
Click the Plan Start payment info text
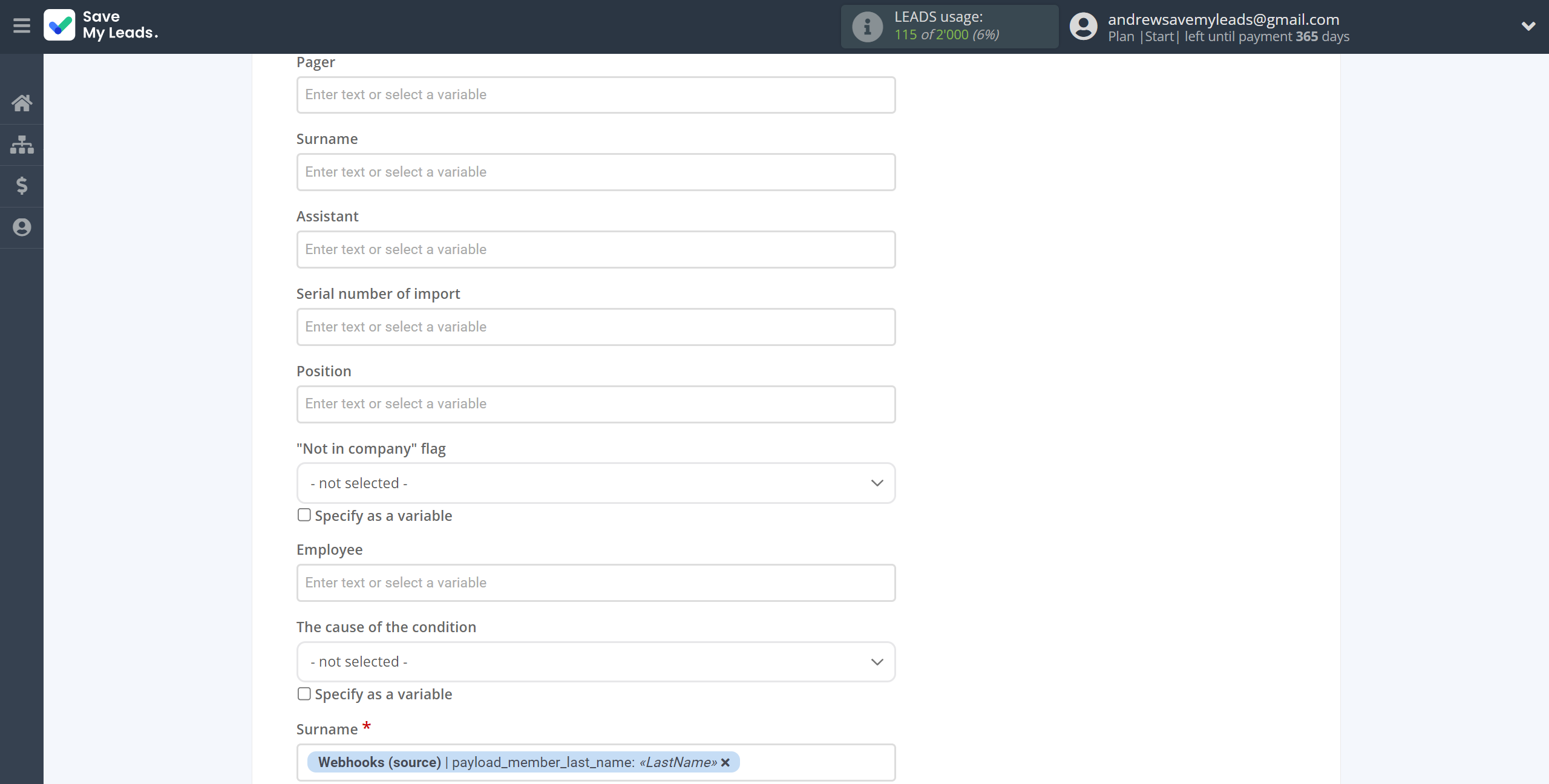[x=1228, y=37]
